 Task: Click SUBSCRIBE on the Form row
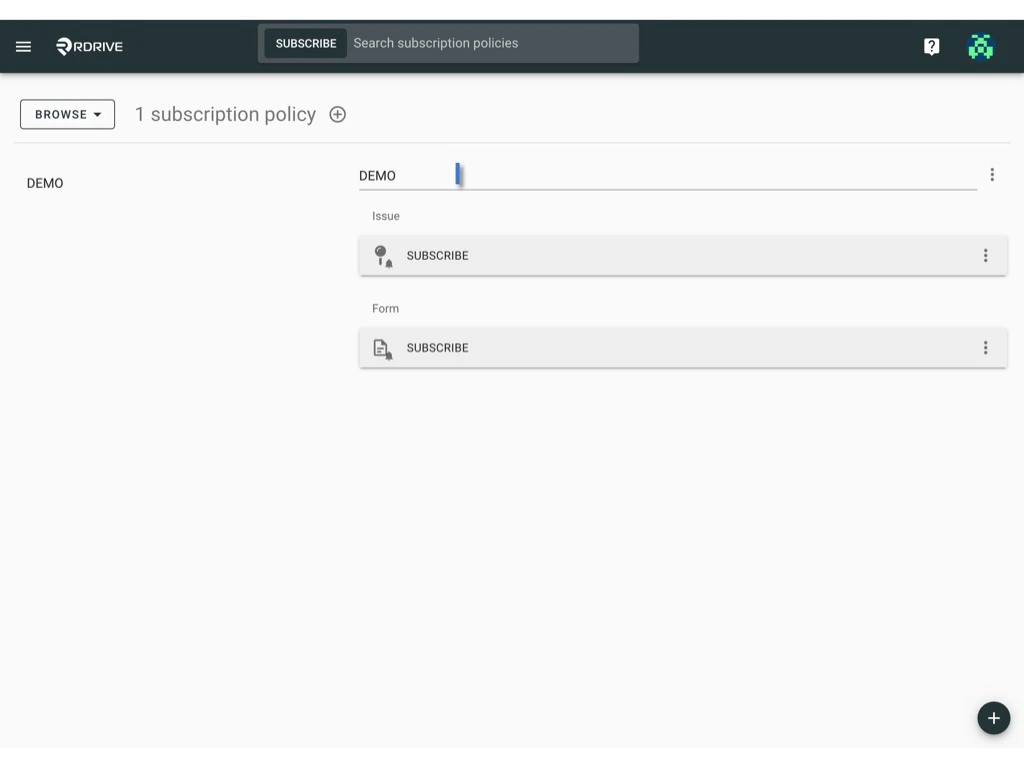[437, 348]
